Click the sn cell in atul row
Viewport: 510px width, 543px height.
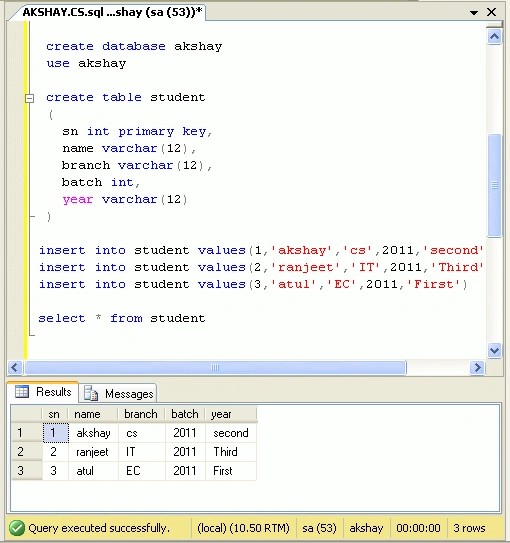pyautogui.click(x=55, y=471)
